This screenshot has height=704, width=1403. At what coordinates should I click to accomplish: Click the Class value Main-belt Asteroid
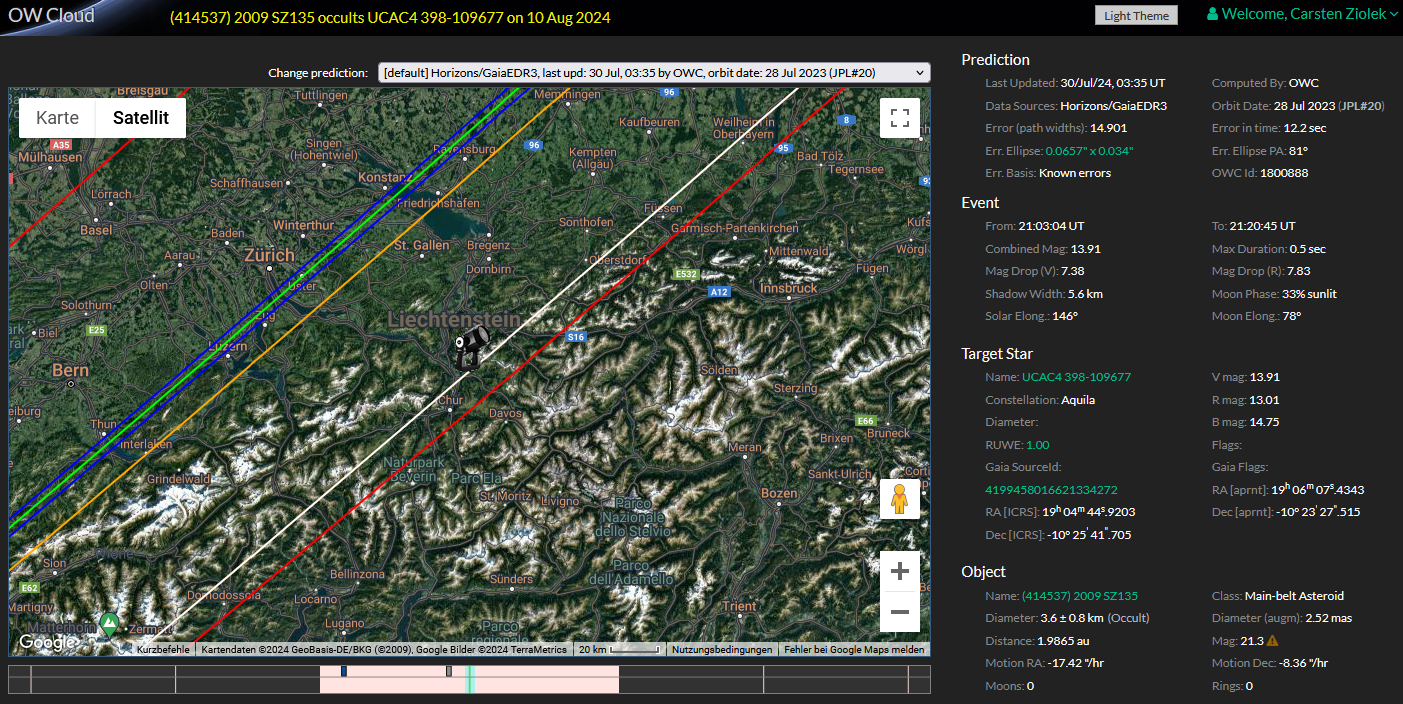[1295, 596]
